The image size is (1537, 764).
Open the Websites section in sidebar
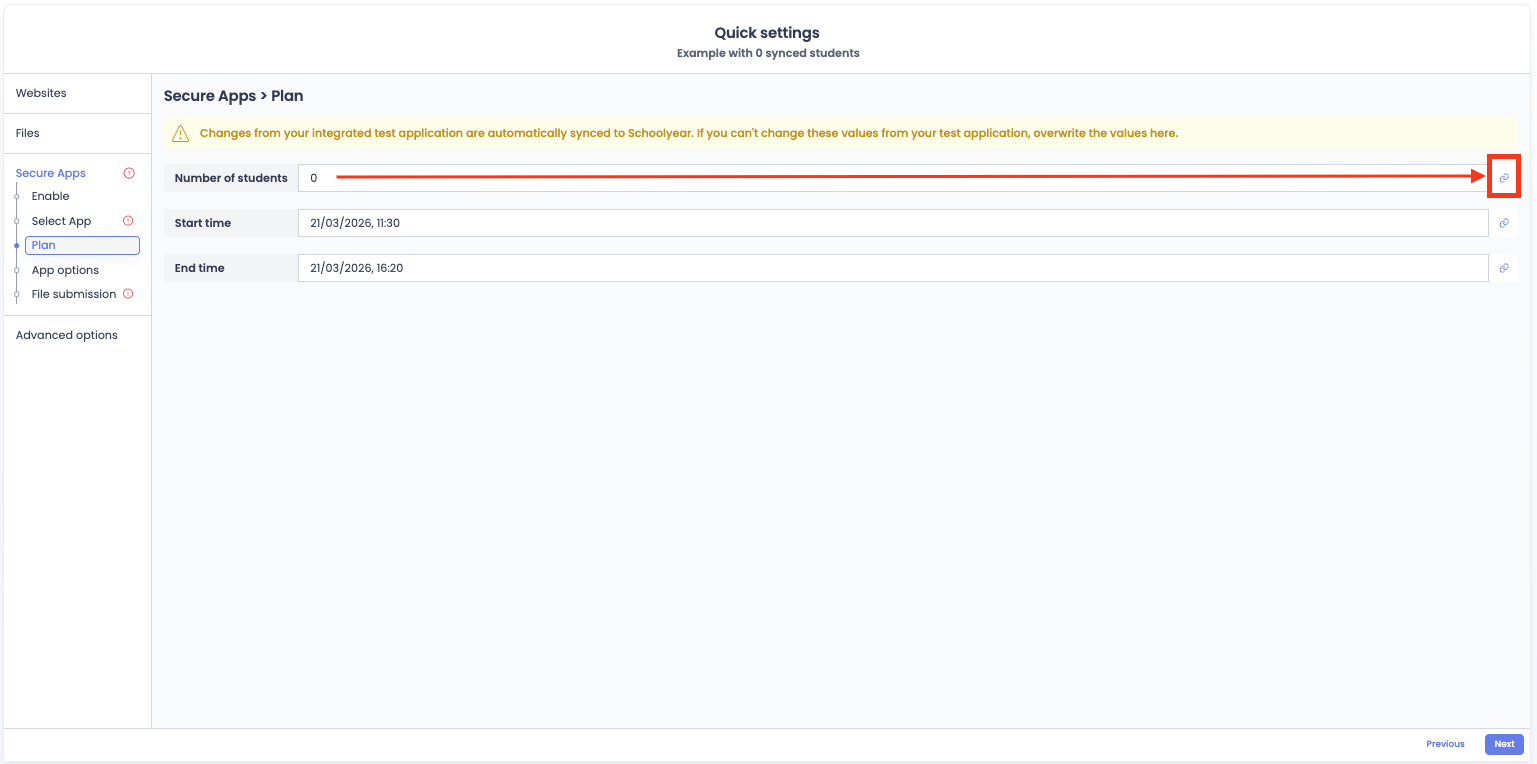(41, 93)
